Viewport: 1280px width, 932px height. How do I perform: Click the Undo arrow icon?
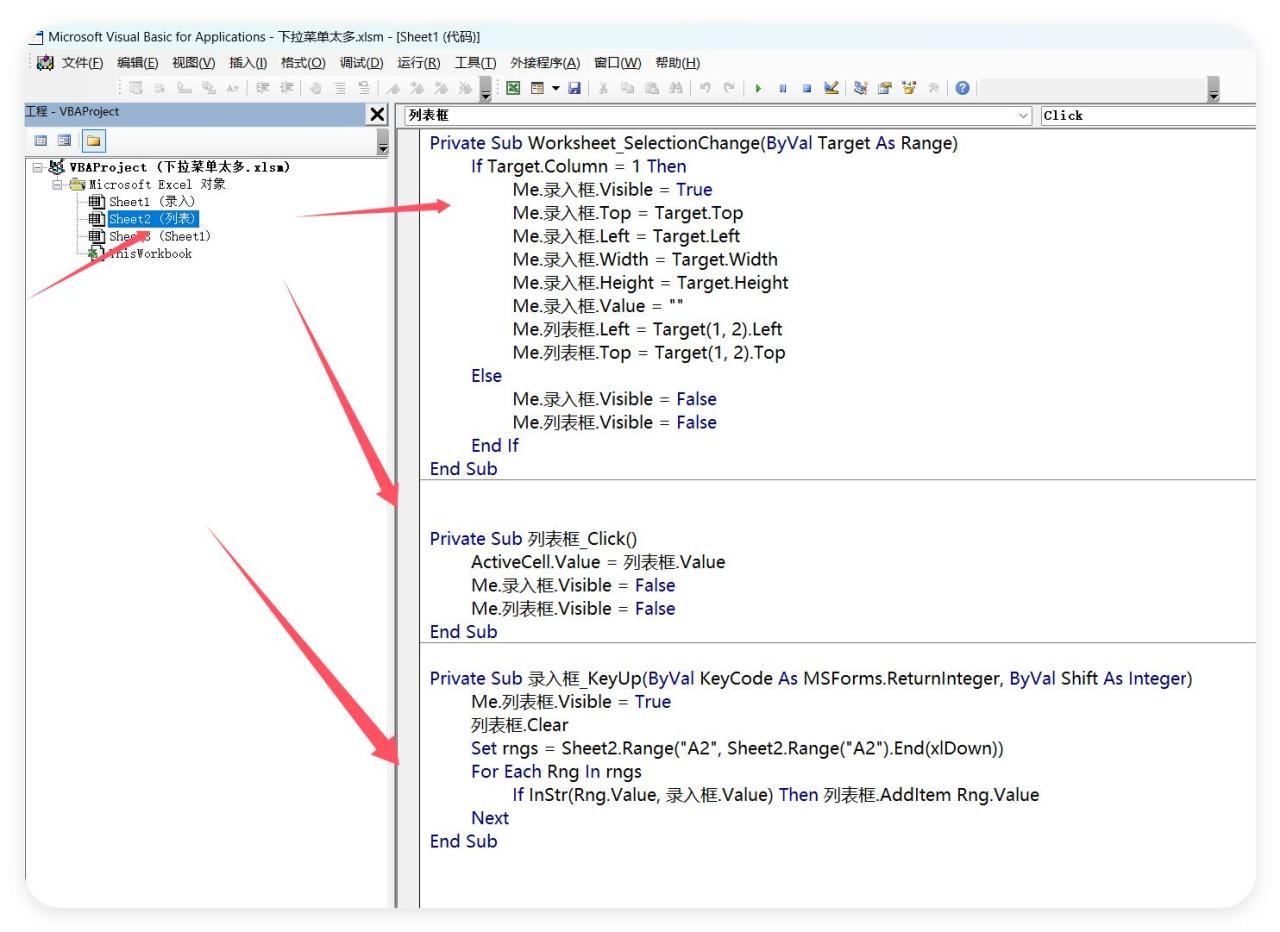tap(706, 88)
